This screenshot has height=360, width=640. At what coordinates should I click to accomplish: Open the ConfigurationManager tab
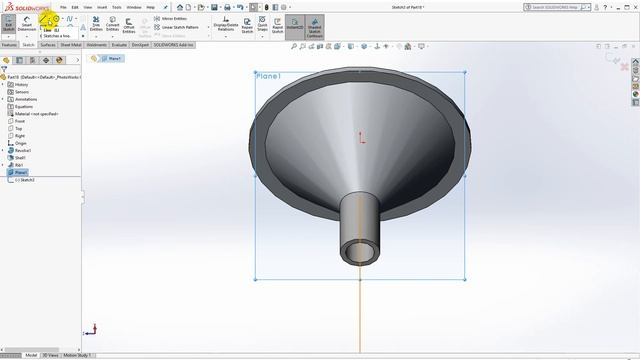tap(33, 60)
